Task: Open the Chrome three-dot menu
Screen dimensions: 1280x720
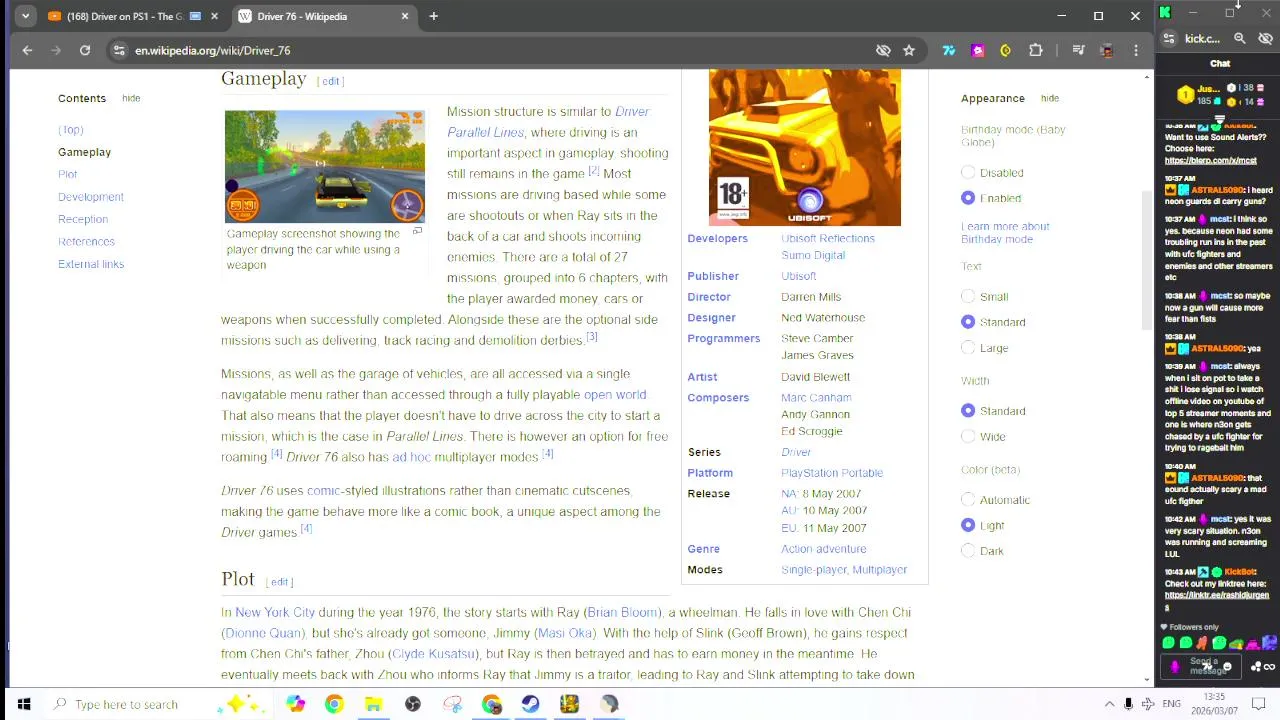Action: click(1136, 50)
